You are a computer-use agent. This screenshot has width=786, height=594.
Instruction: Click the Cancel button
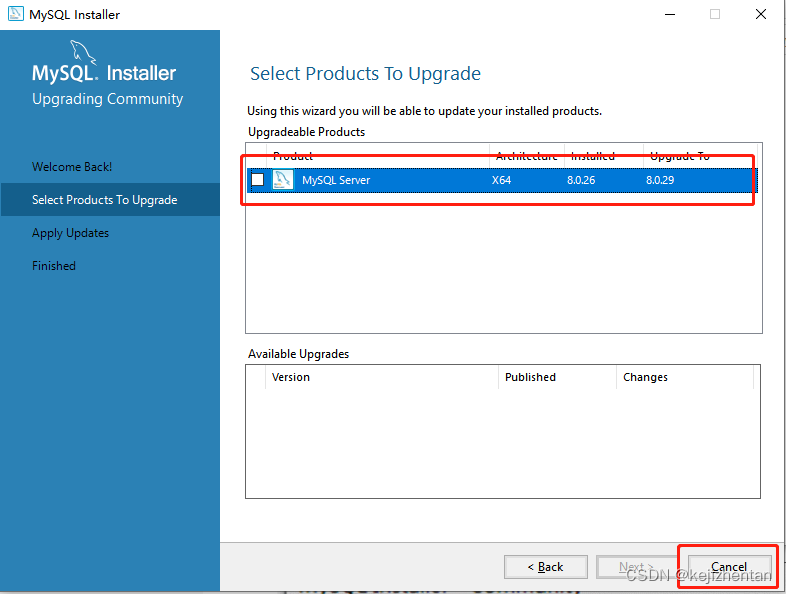click(x=729, y=567)
